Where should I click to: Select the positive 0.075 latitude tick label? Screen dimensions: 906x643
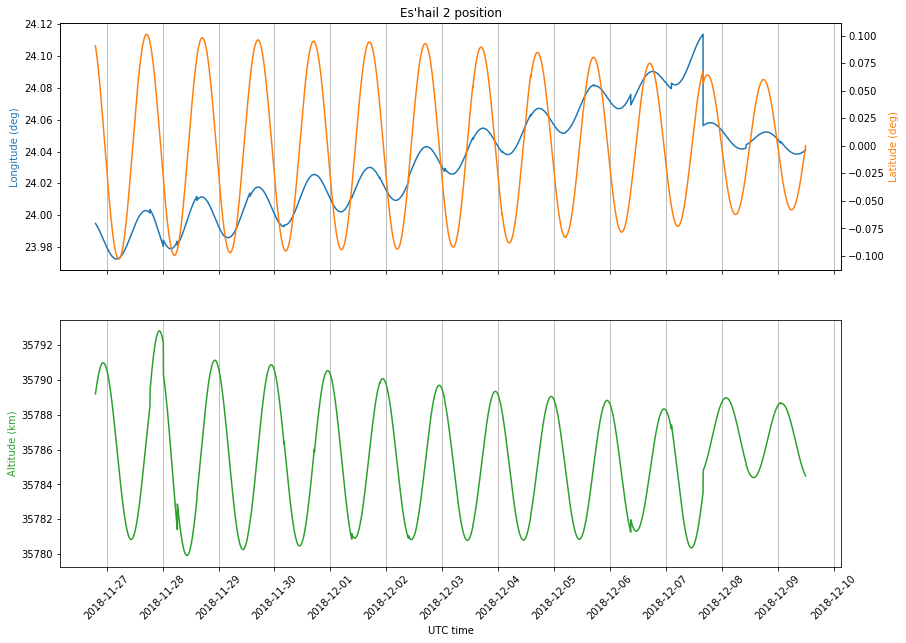coord(862,64)
